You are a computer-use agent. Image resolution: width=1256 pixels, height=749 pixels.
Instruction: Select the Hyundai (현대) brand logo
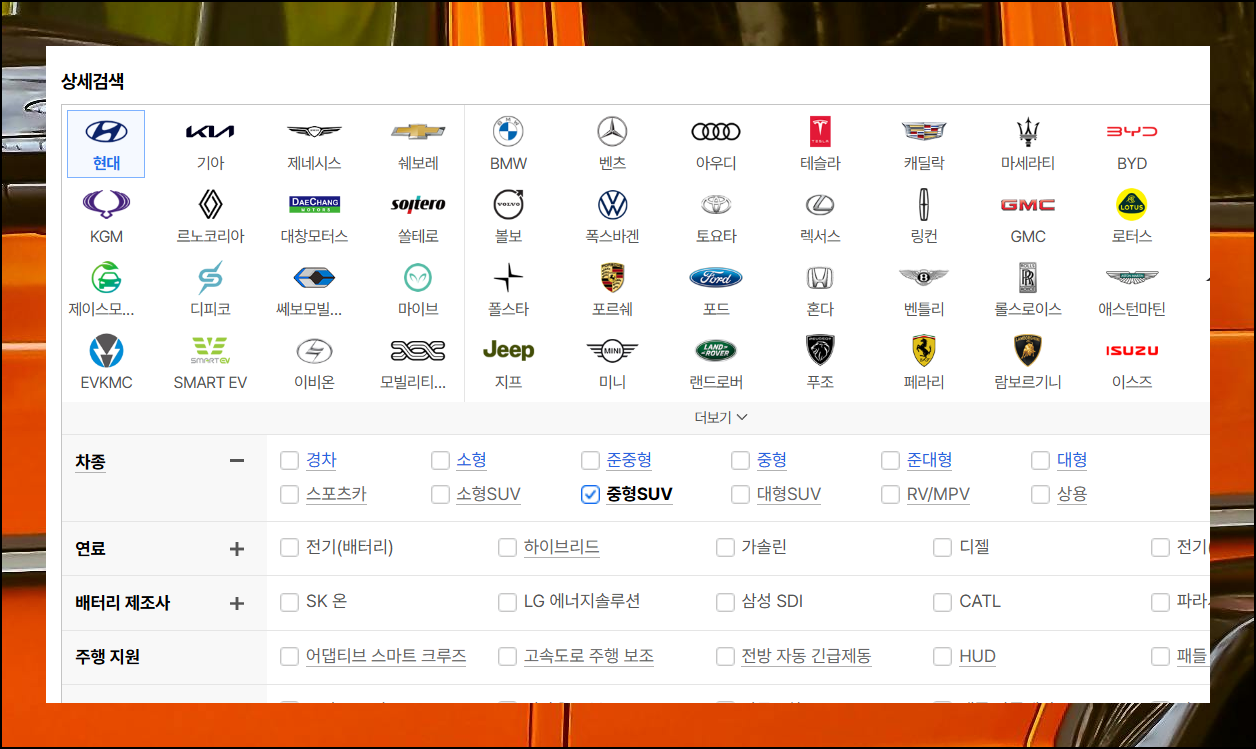106,132
